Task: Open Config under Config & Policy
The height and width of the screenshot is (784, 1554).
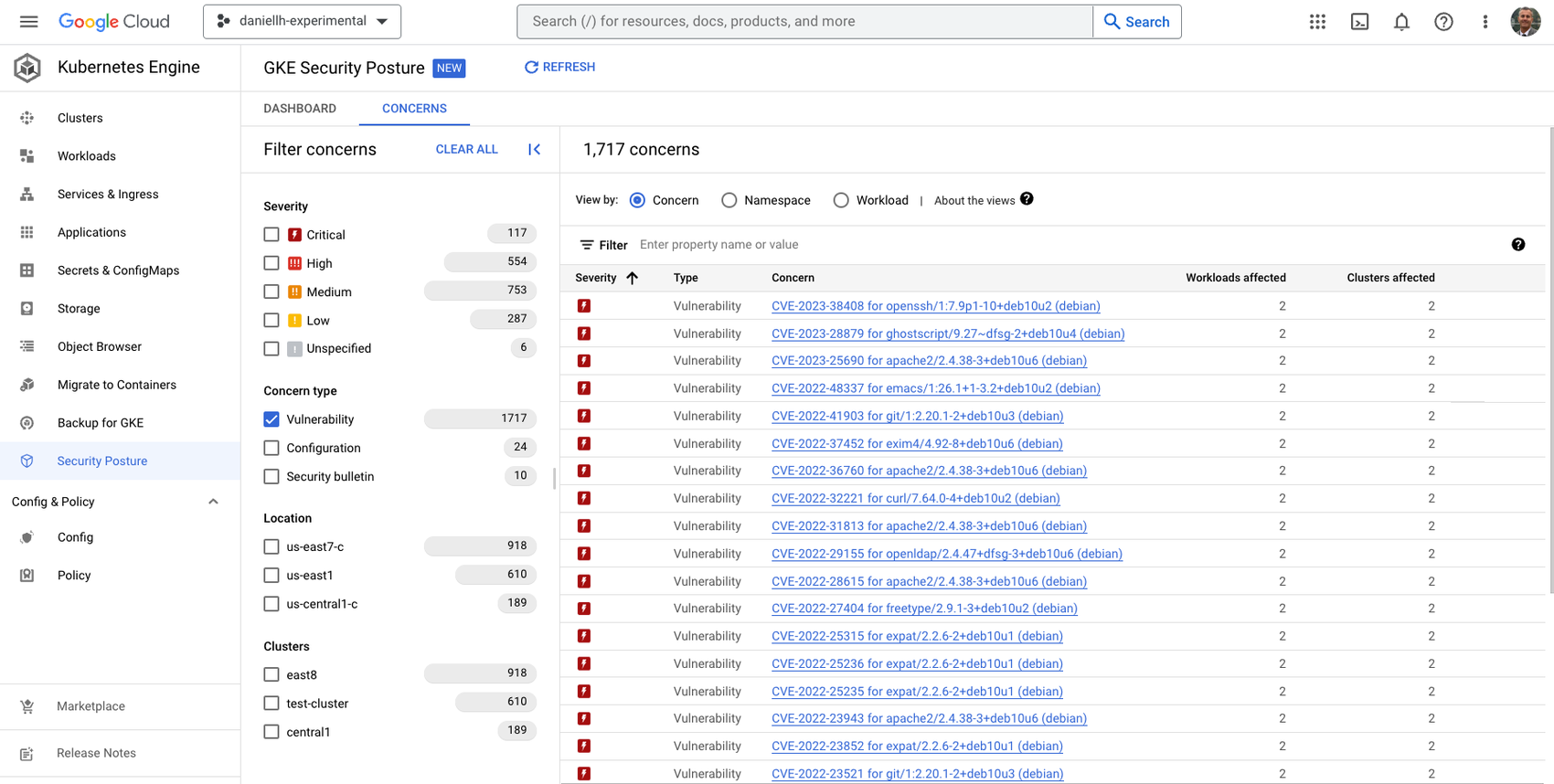Action: click(75, 537)
